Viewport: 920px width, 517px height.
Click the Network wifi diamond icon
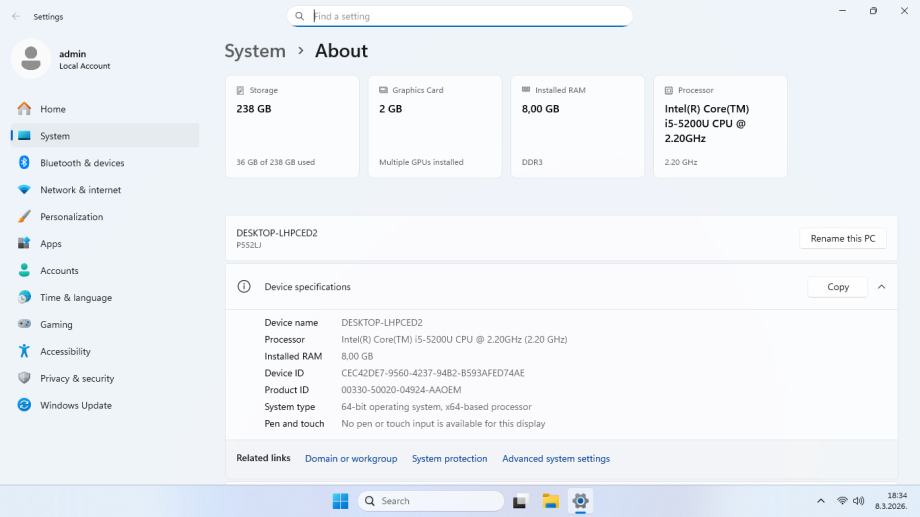24,190
